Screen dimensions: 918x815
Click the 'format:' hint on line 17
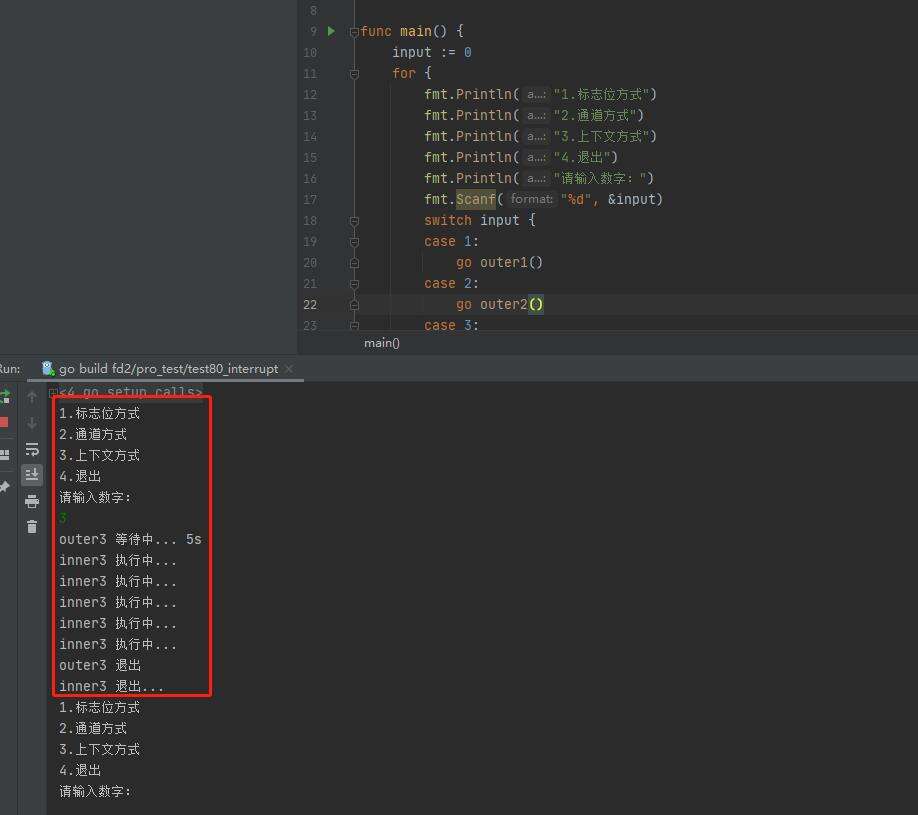tap(532, 199)
